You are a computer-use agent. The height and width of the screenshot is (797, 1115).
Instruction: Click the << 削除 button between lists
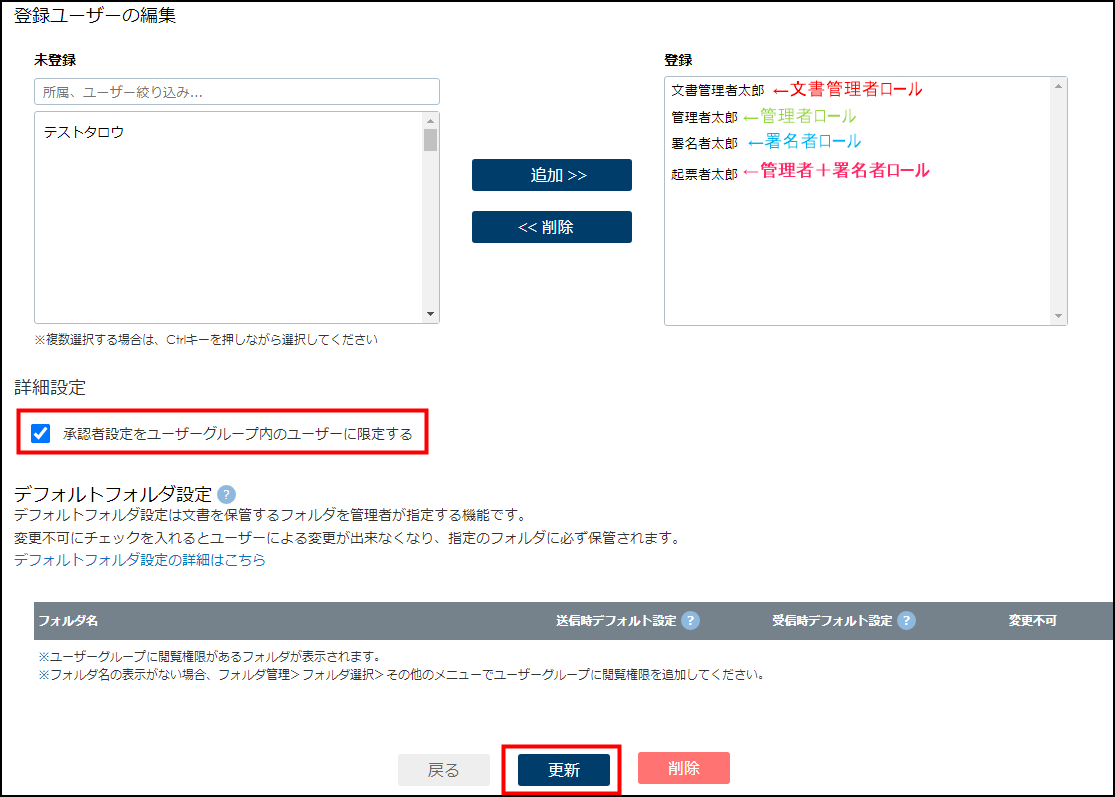(x=551, y=227)
